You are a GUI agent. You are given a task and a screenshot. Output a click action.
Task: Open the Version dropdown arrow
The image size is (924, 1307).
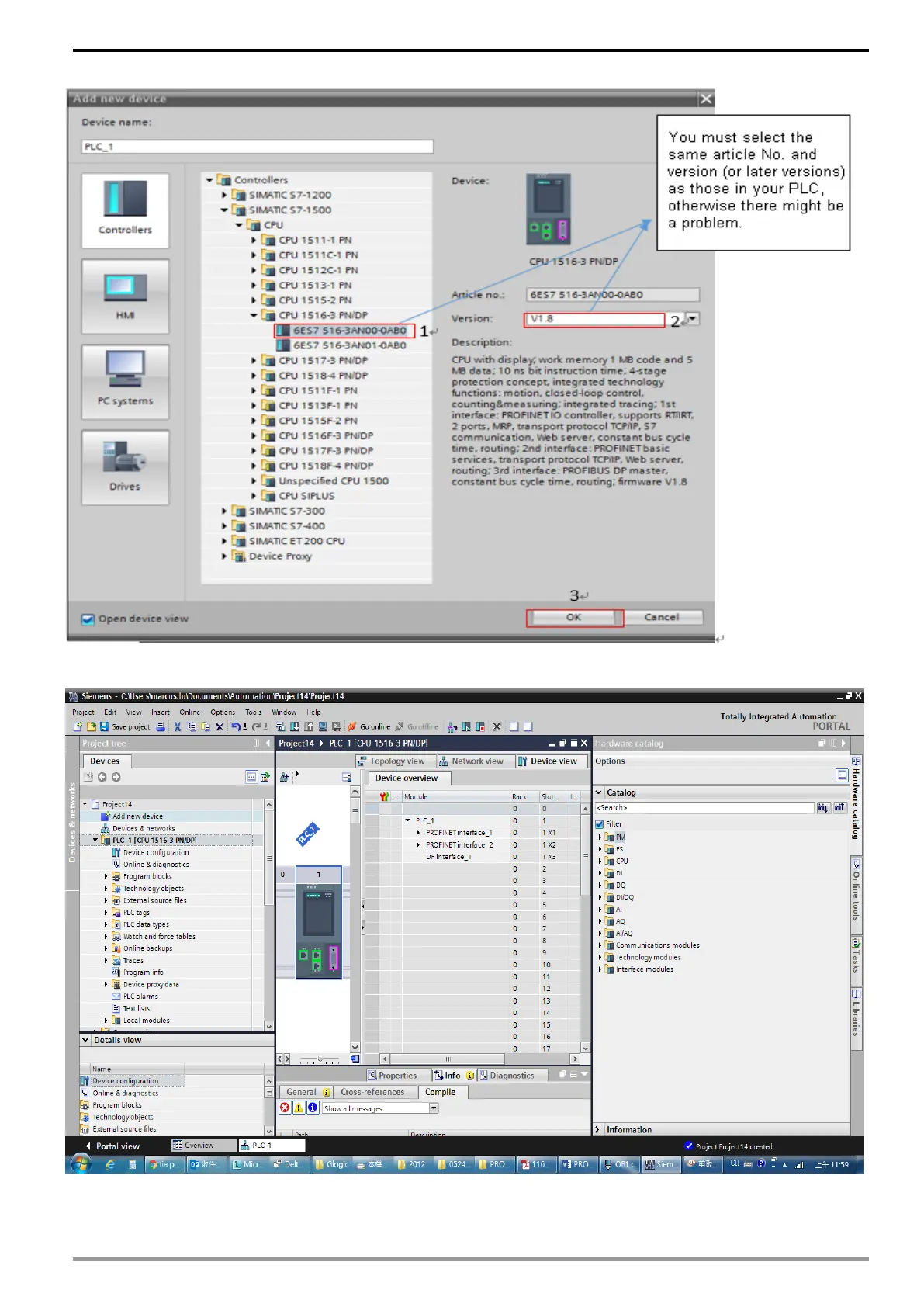(693, 319)
